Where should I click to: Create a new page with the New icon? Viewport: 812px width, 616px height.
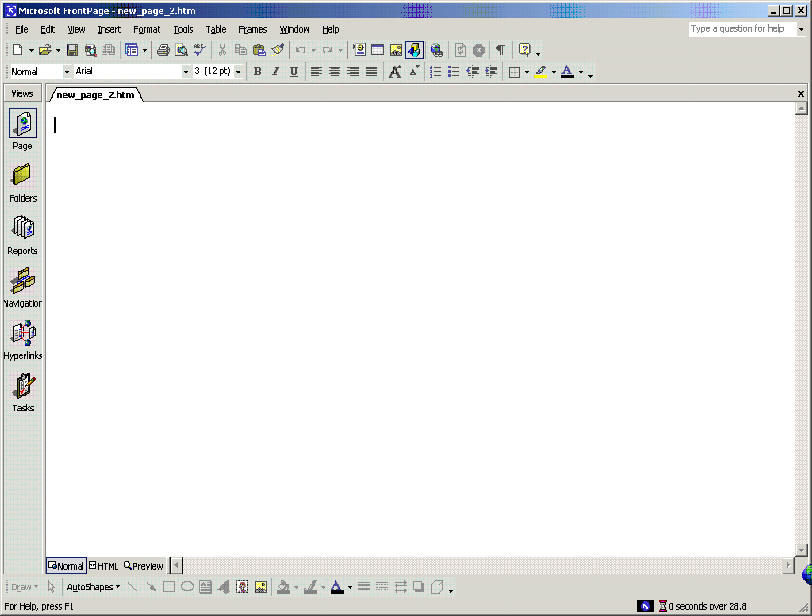click(x=18, y=50)
